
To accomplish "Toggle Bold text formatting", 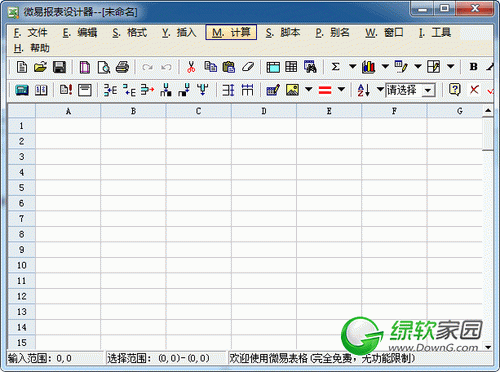I will (x=473, y=67).
